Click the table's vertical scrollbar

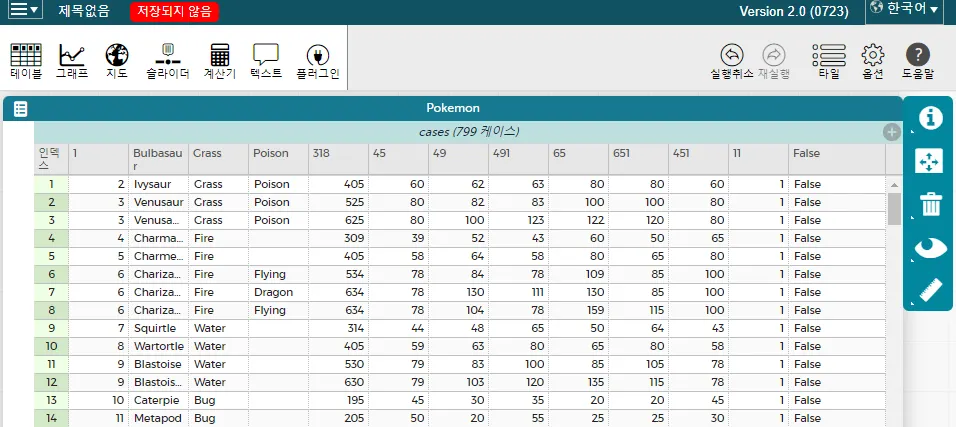[894, 208]
